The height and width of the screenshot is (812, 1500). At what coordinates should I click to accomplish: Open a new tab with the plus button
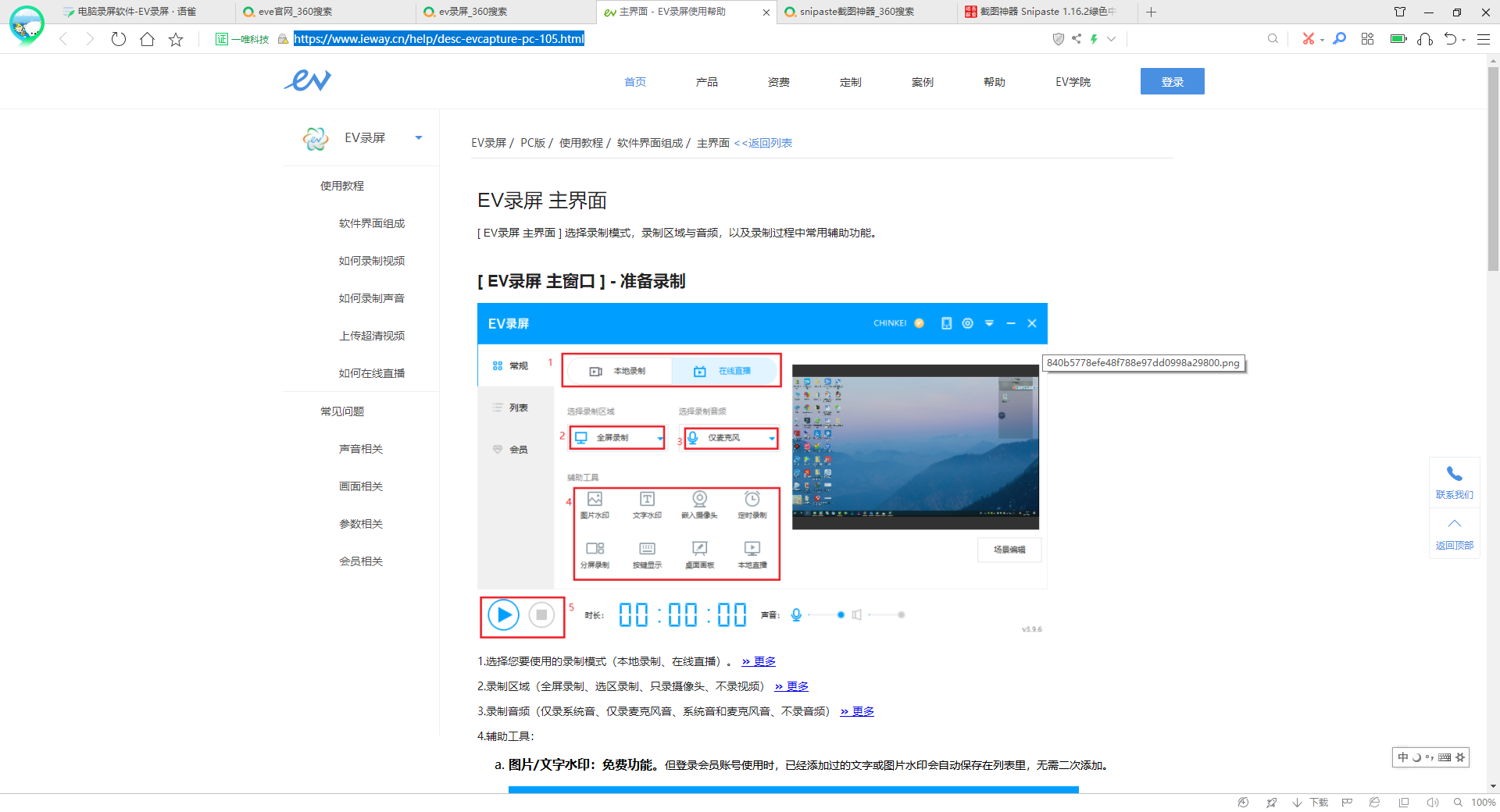(1151, 12)
